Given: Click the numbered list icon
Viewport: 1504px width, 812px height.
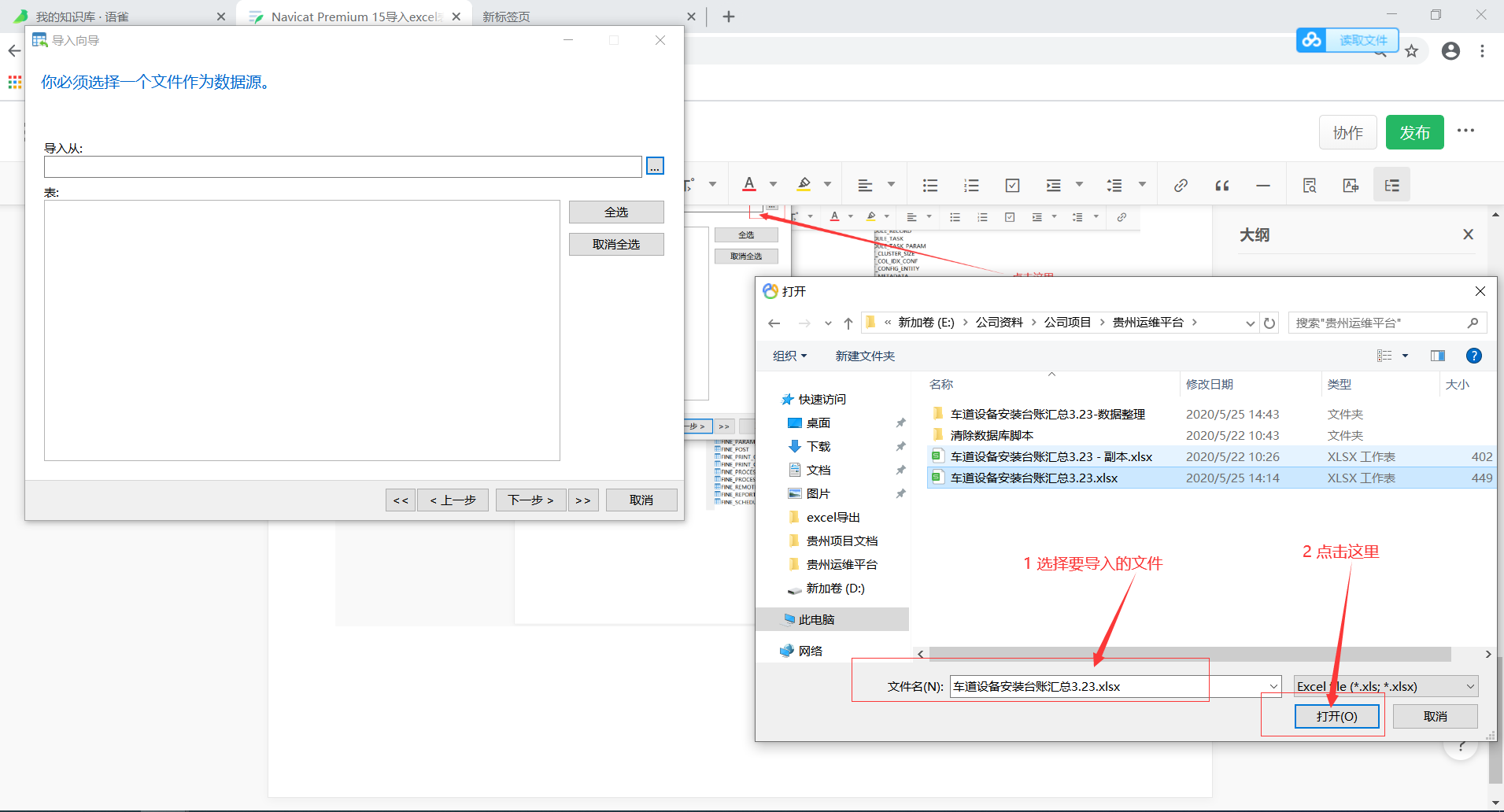Looking at the screenshot, I should pyautogui.click(x=971, y=186).
